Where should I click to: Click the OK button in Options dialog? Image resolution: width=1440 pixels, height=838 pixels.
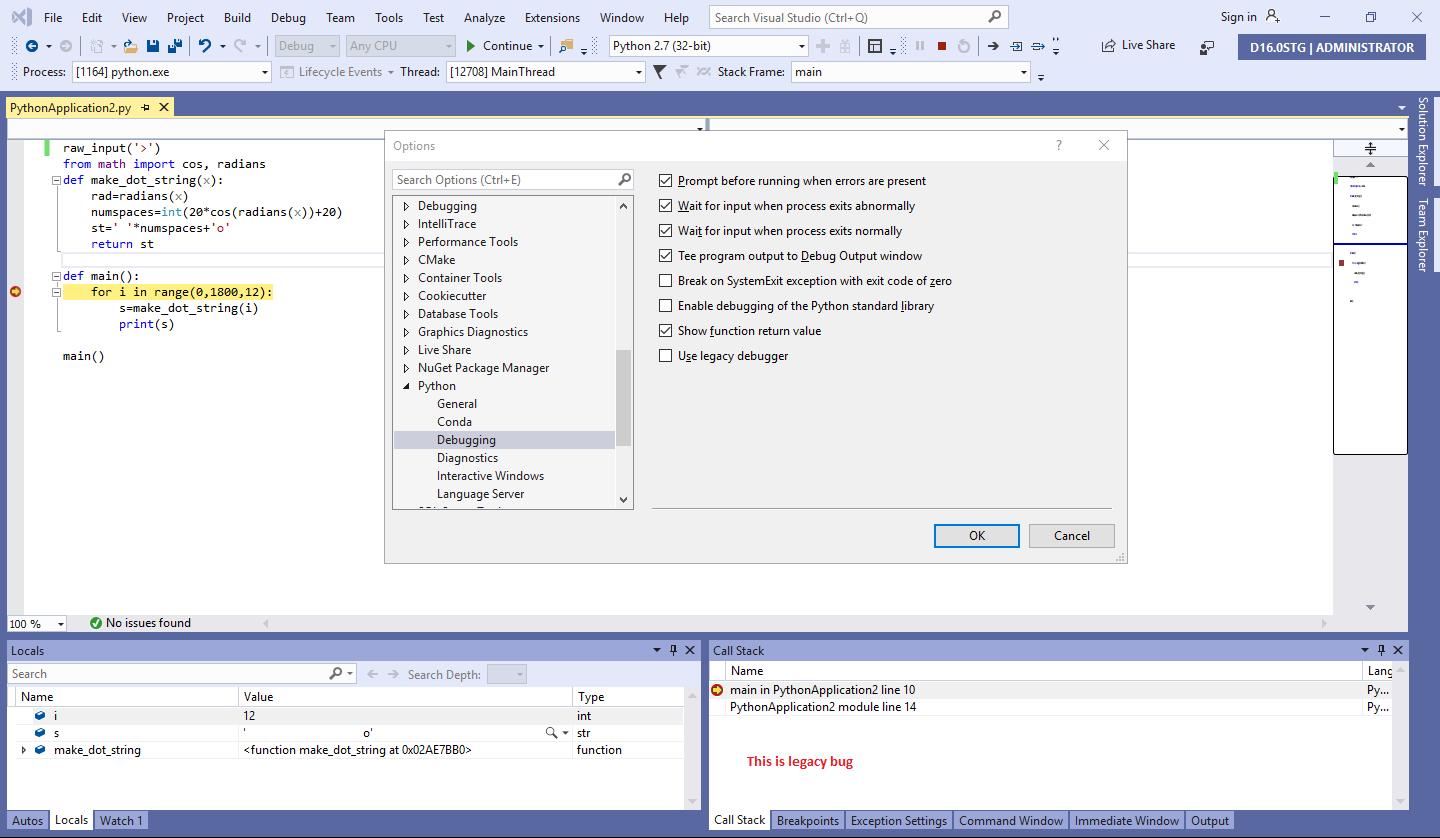[976, 535]
